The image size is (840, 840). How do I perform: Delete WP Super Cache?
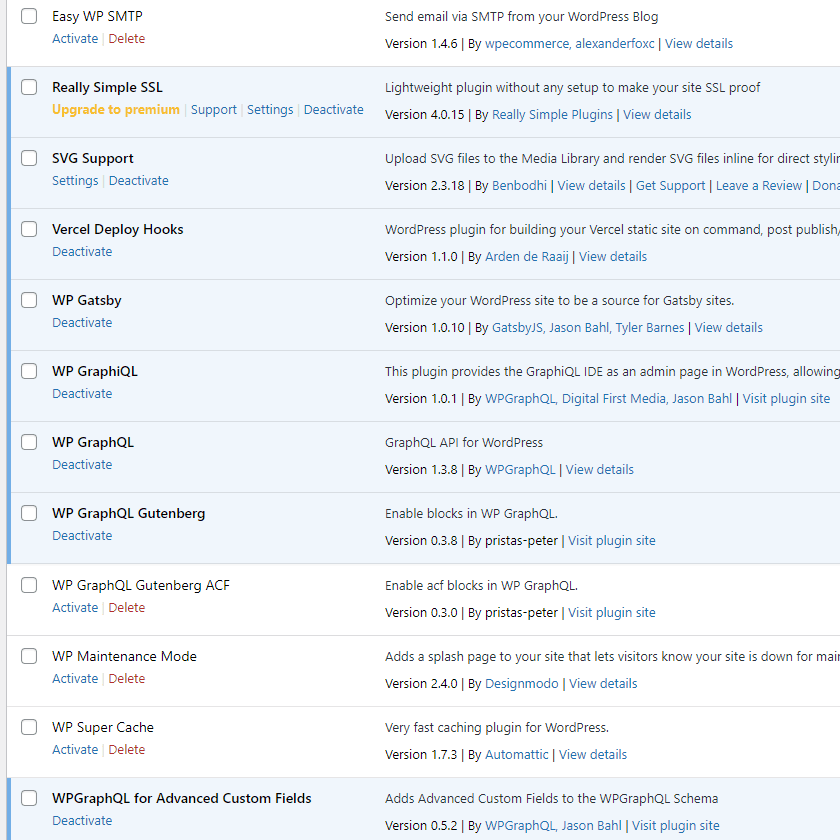[x=127, y=749]
